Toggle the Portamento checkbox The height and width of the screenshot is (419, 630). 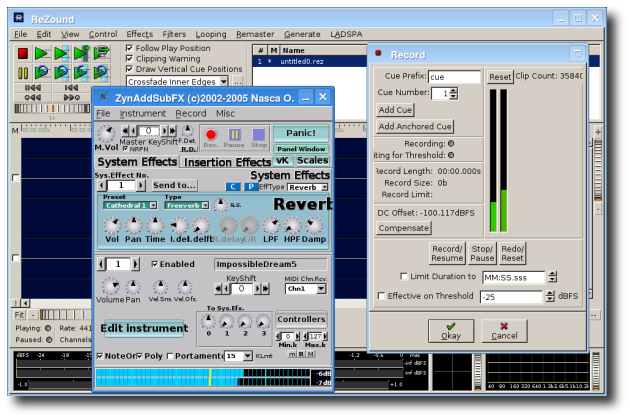[170, 356]
